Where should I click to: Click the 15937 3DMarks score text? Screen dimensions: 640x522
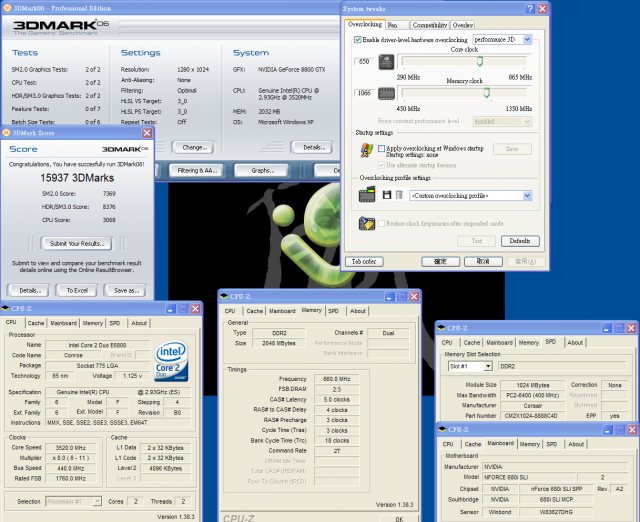77,178
